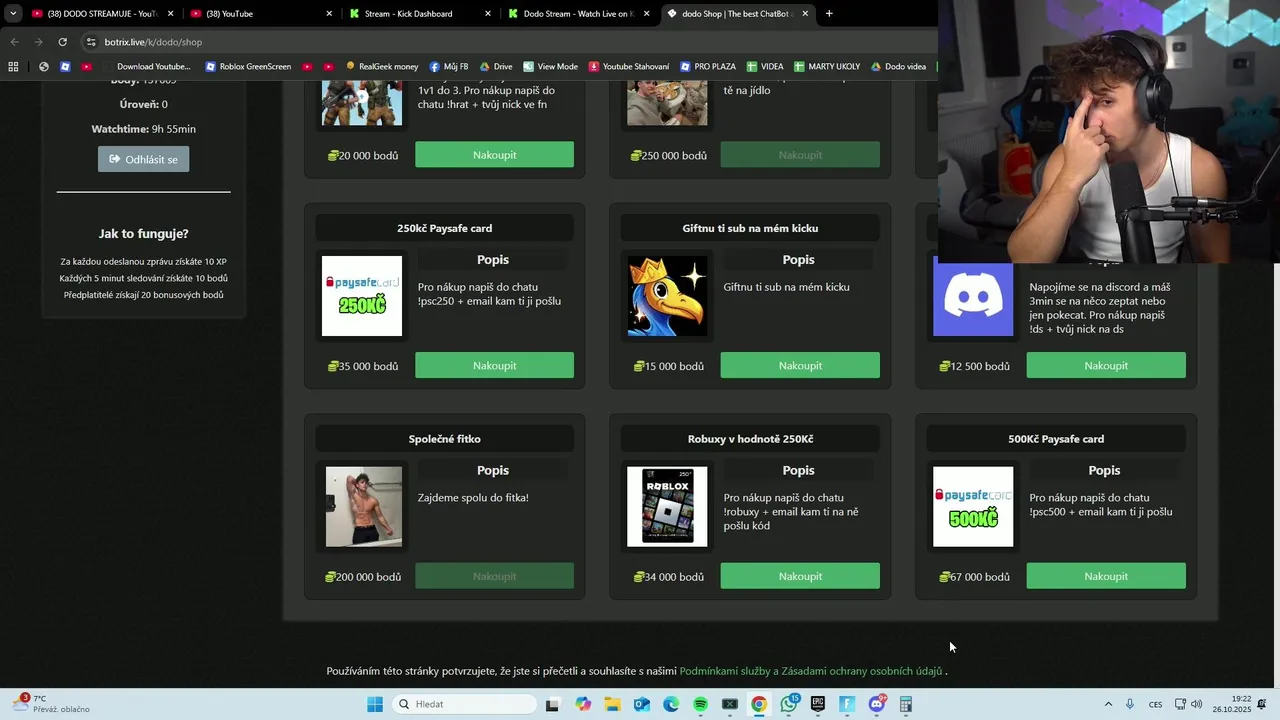Open Outlook from the taskbar
Viewport: 1280px width, 720px height.
click(641, 704)
